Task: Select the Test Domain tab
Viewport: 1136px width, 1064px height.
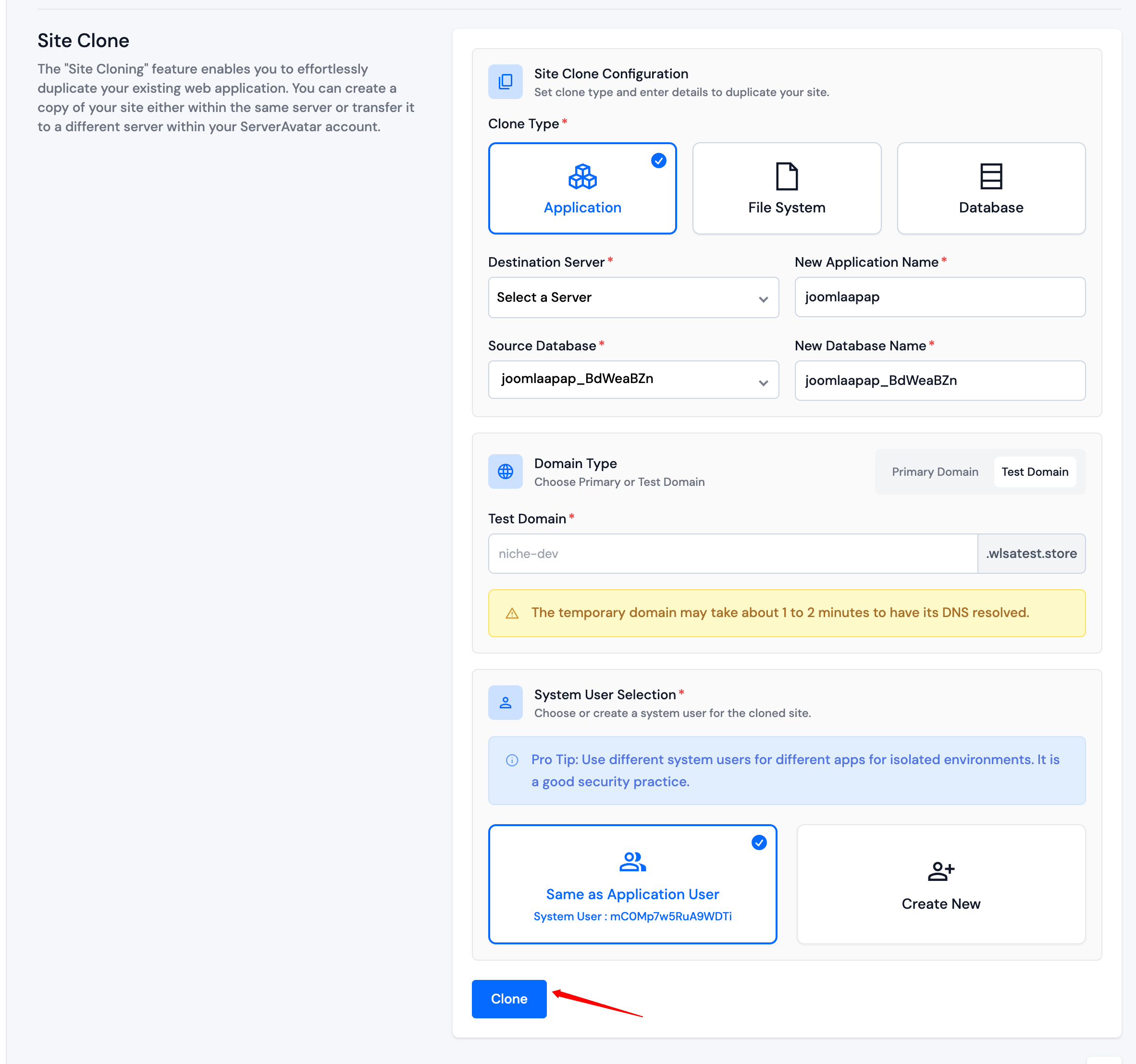Action: (x=1034, y=471)
